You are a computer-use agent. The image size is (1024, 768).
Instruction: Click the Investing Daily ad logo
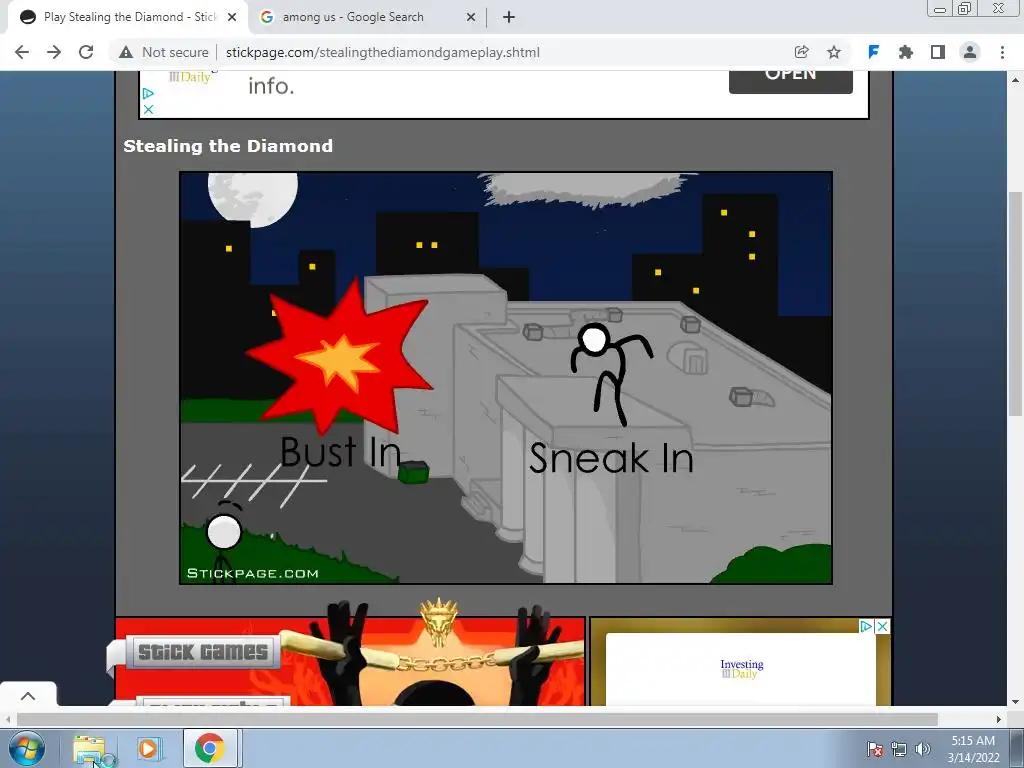(x=741, y=669)
